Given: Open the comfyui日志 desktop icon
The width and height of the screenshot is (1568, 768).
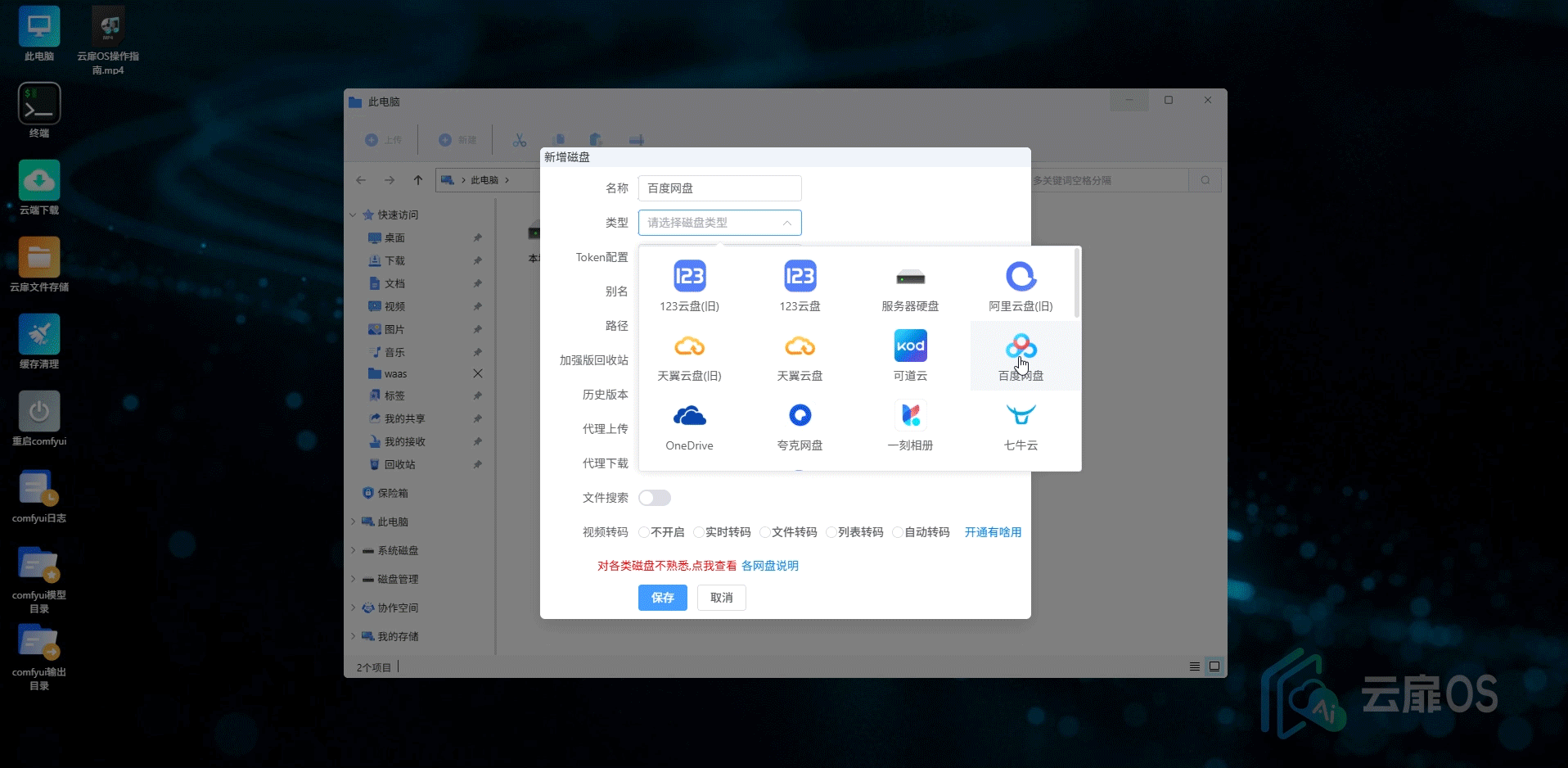Looking at the screenshot, I should (39, 496).
